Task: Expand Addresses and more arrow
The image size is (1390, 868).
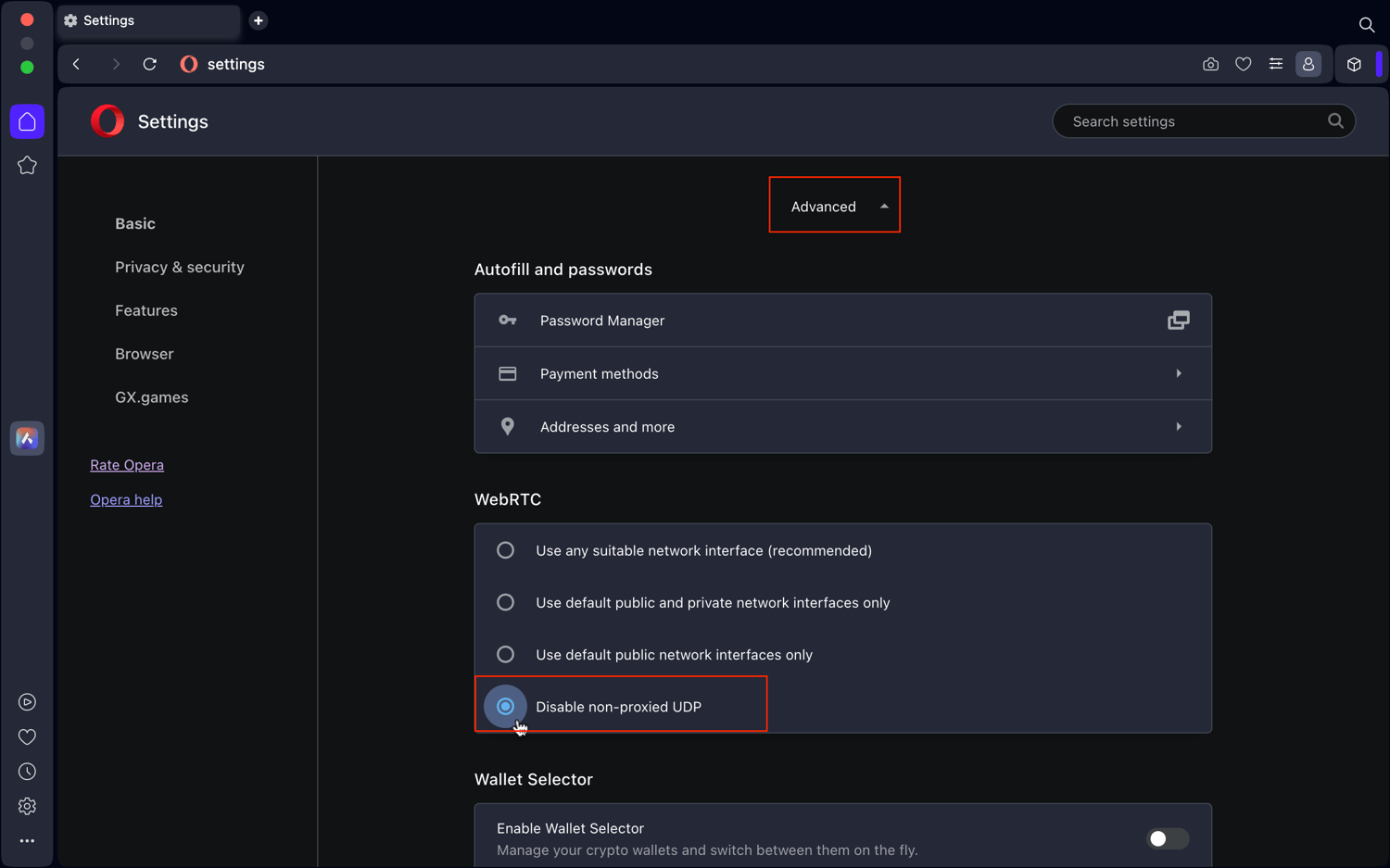Action: click(x=1179, y=426)
